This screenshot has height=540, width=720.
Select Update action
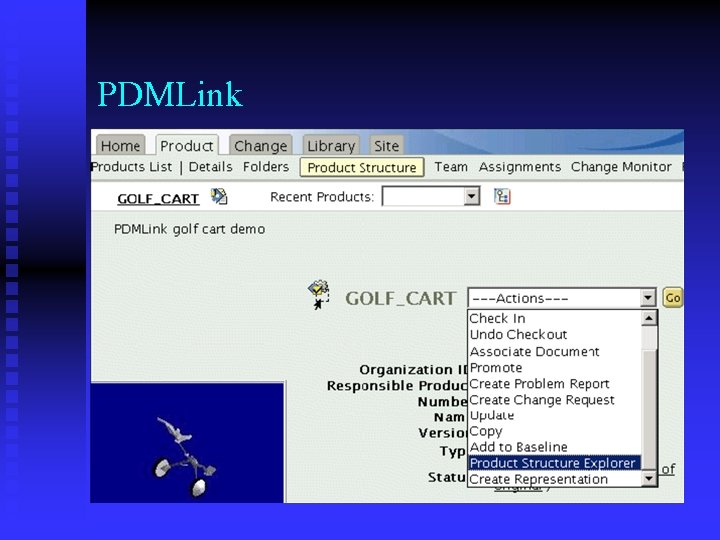tap(554, 415)
